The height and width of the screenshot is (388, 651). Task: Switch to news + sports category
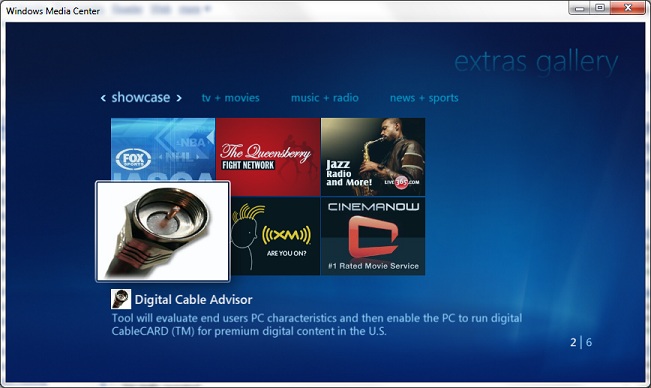424,98
